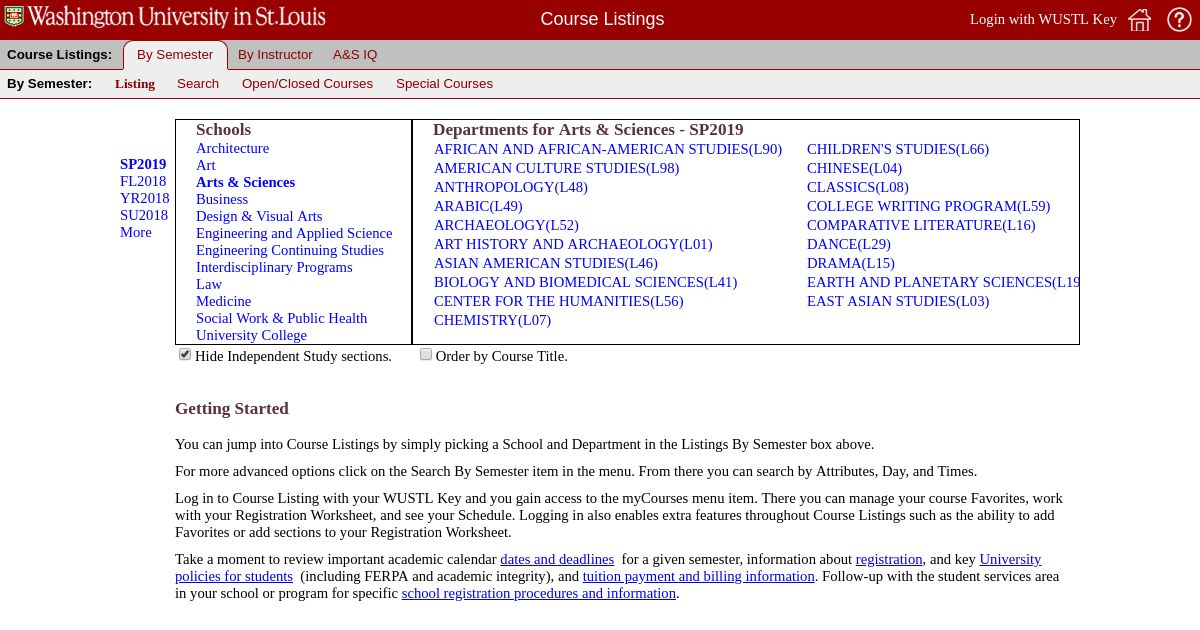The image size is (1200, 630).
Task: Open Earth and Planetary Sciences department
Action: click(x=943, y=282)
